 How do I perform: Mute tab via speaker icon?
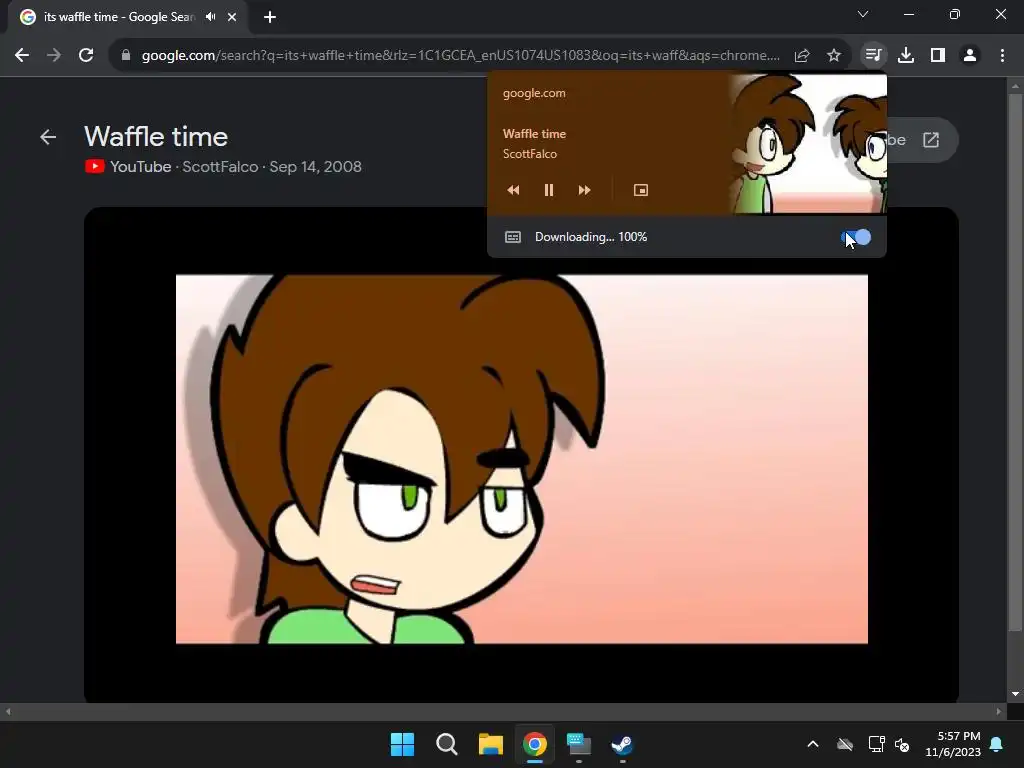click(x=210, y=17)
